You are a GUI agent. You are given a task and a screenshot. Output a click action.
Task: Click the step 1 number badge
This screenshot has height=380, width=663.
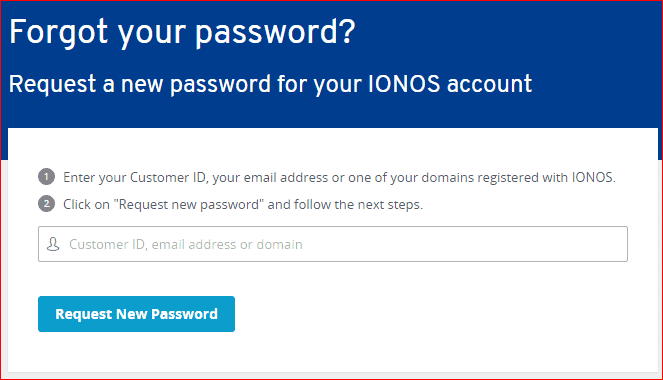click(x=47, y=177)
